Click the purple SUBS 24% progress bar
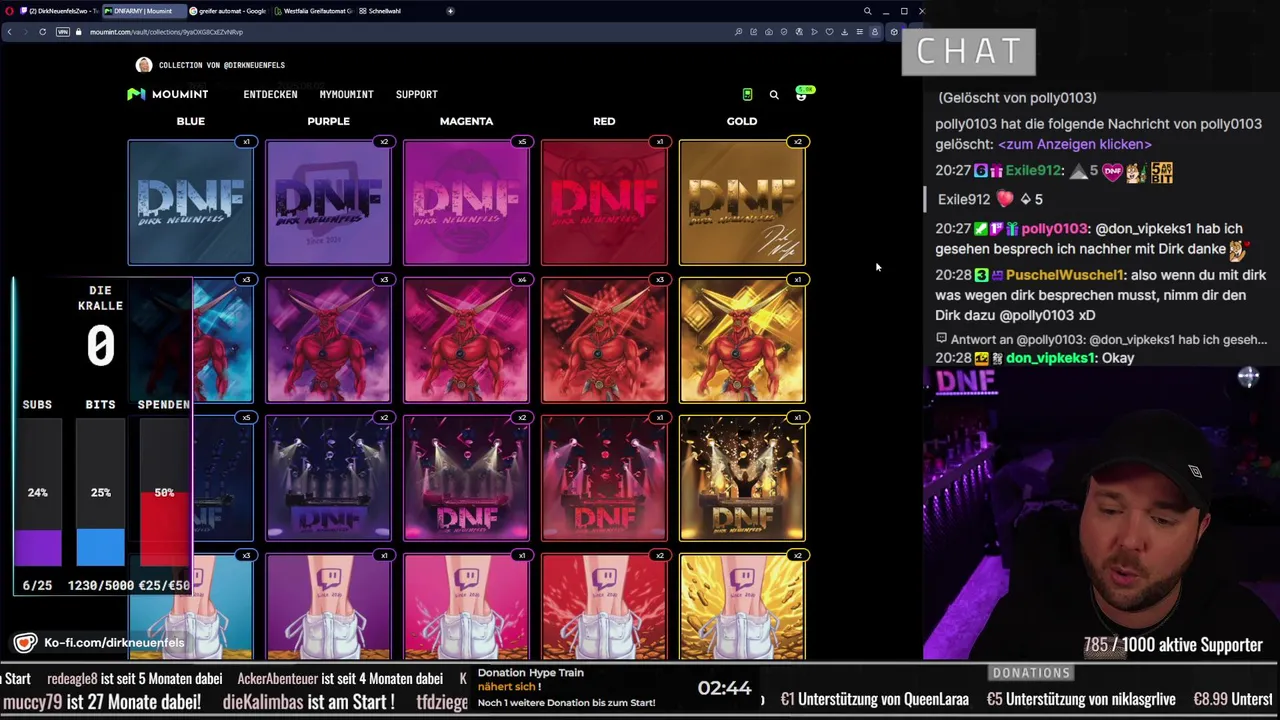This screenshot has width=1280, height=720. [37, 492]
